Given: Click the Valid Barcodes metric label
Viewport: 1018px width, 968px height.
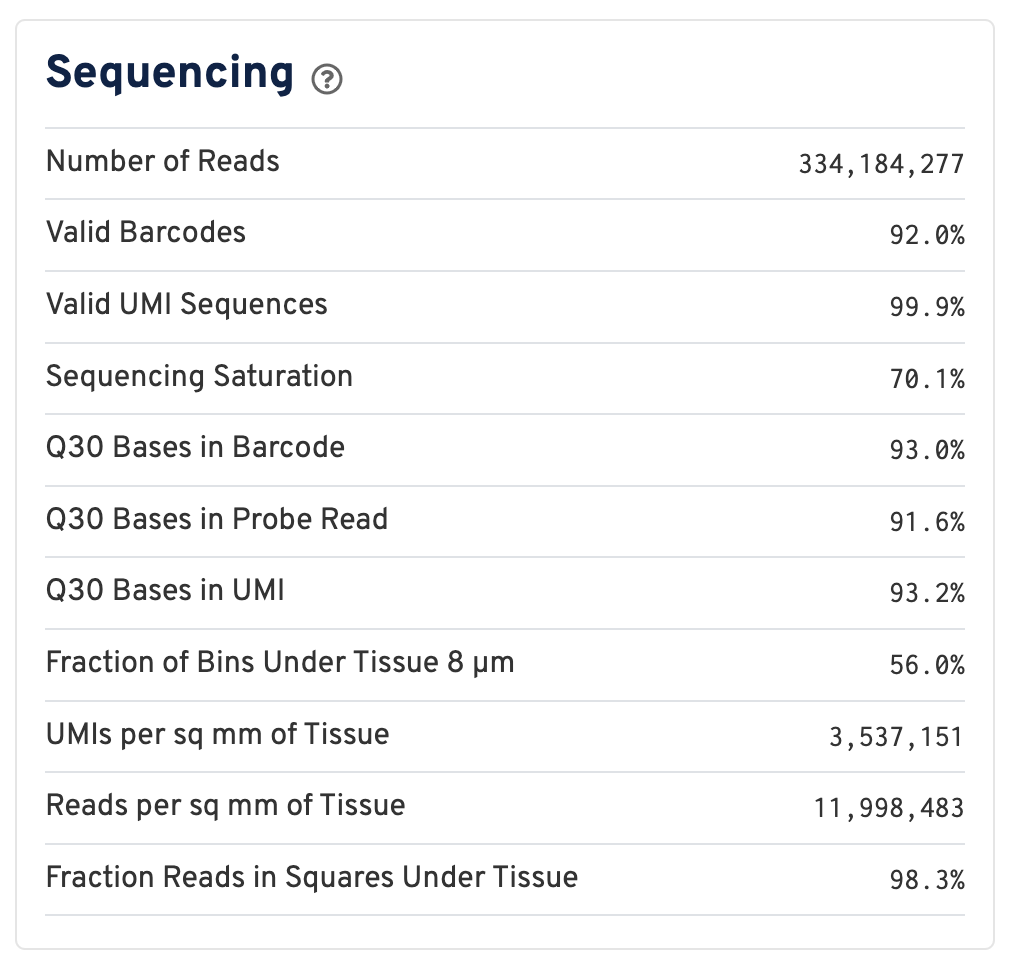Looking at the screenshot, I should click(x=146, y=233).
